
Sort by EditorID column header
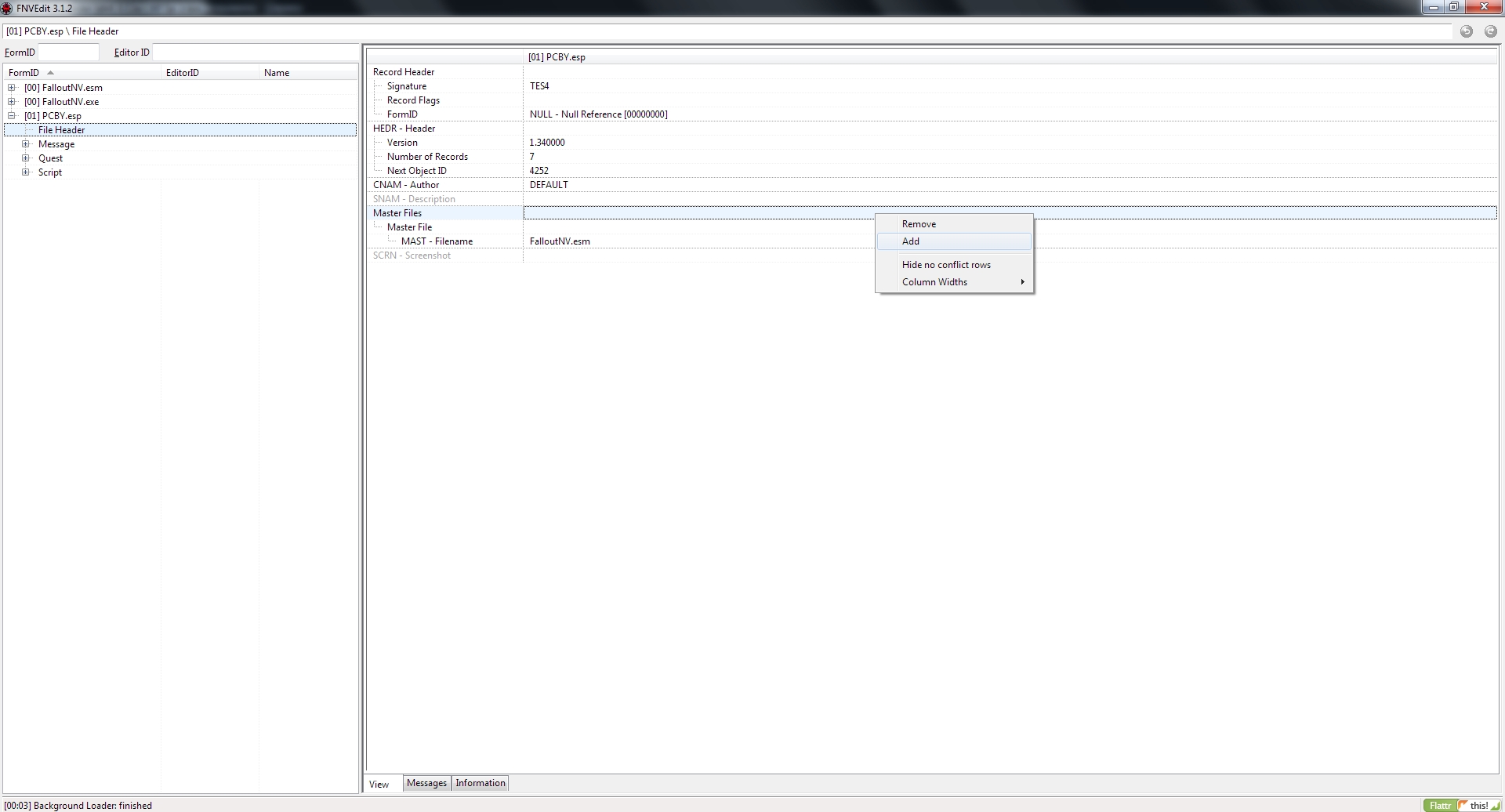(x=210, y=73)
